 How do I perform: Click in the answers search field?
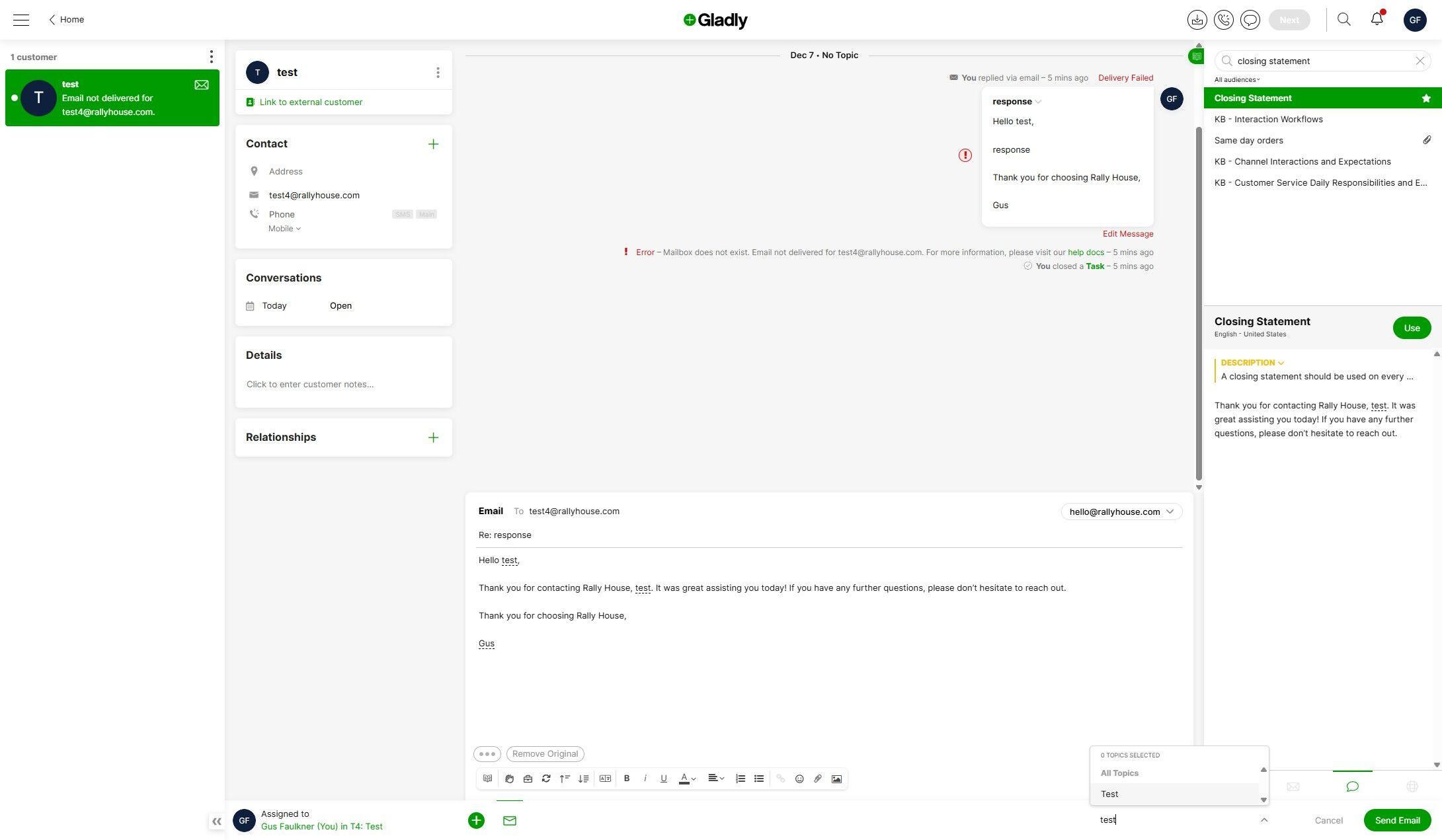coord(1322,61)
